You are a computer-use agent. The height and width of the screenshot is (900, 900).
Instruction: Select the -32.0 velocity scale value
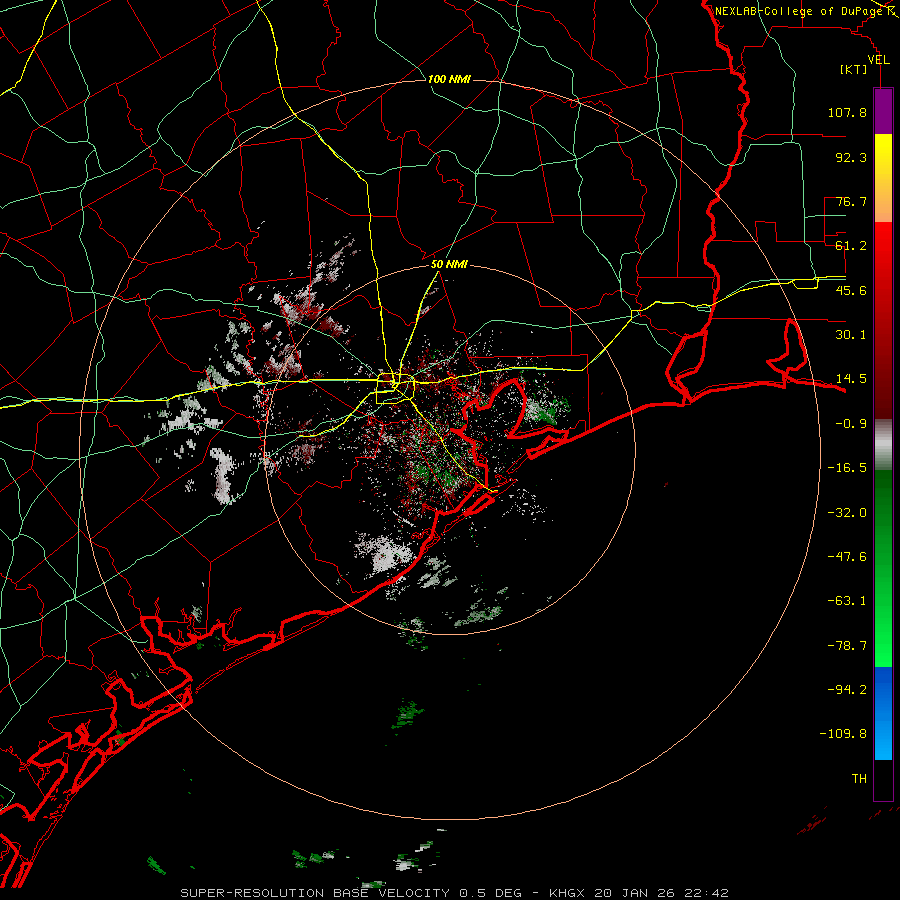tap(847, 513)
